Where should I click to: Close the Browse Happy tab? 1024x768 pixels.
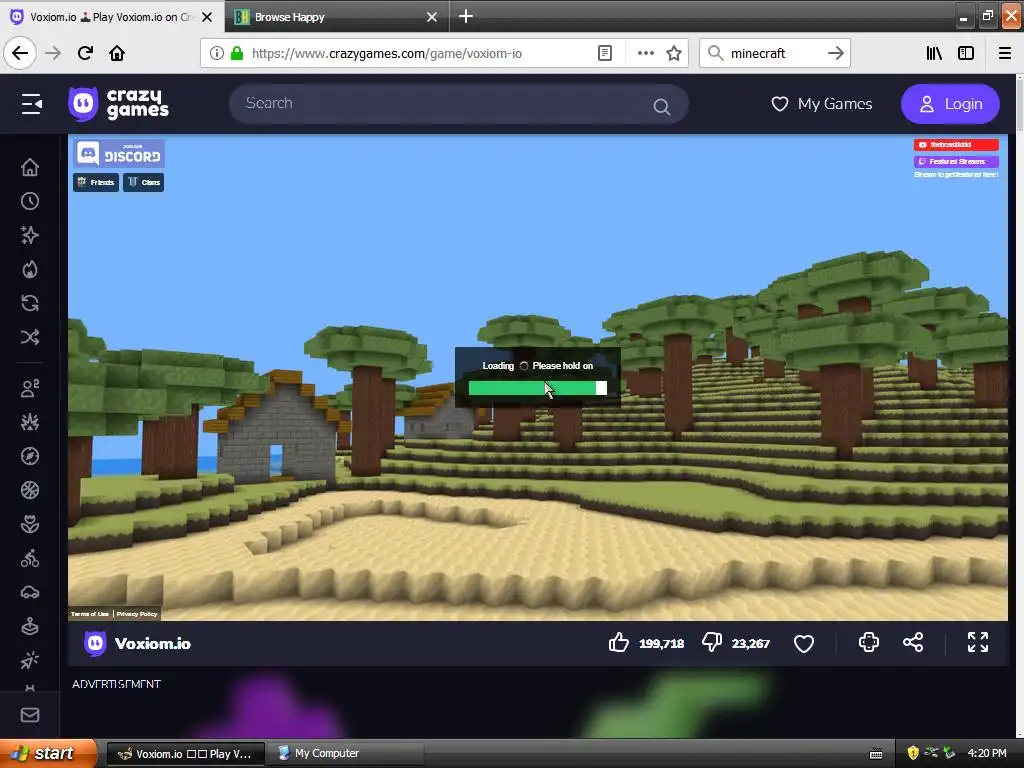click(x=432, y=17)
